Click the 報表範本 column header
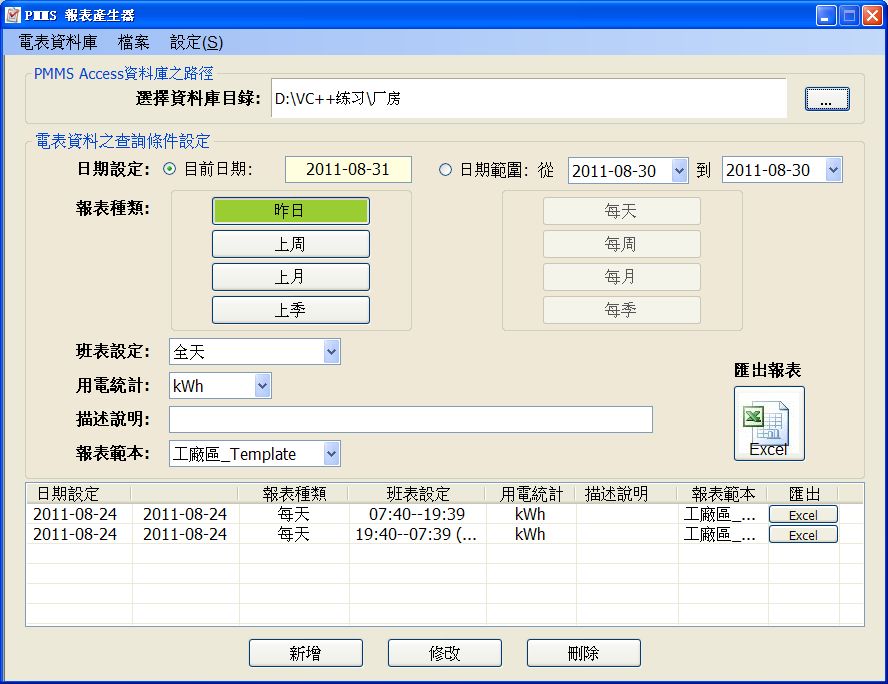The height and width of the screenshot is (684, 888). coord(723,494)
